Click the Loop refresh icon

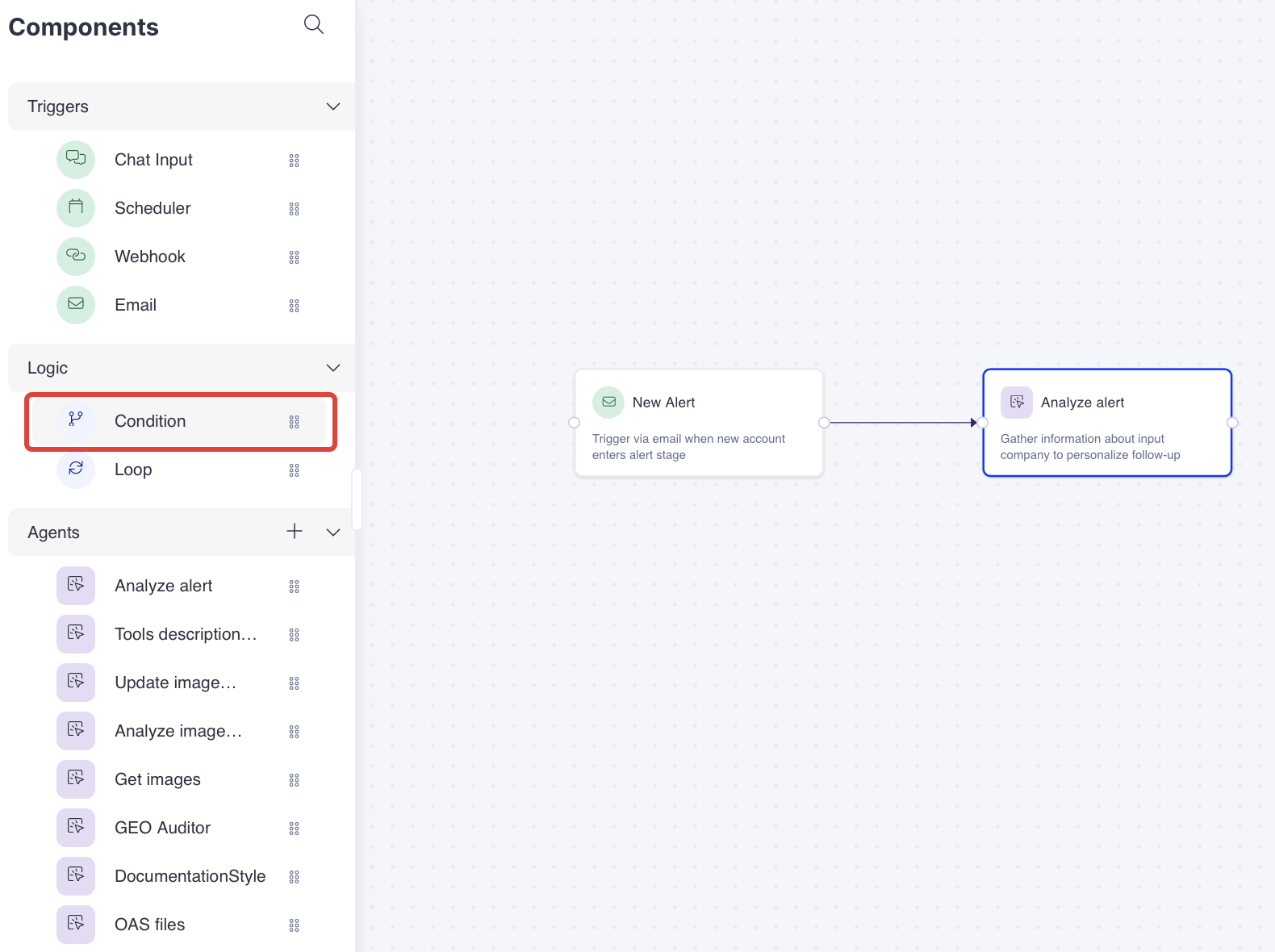pos(76,469)
